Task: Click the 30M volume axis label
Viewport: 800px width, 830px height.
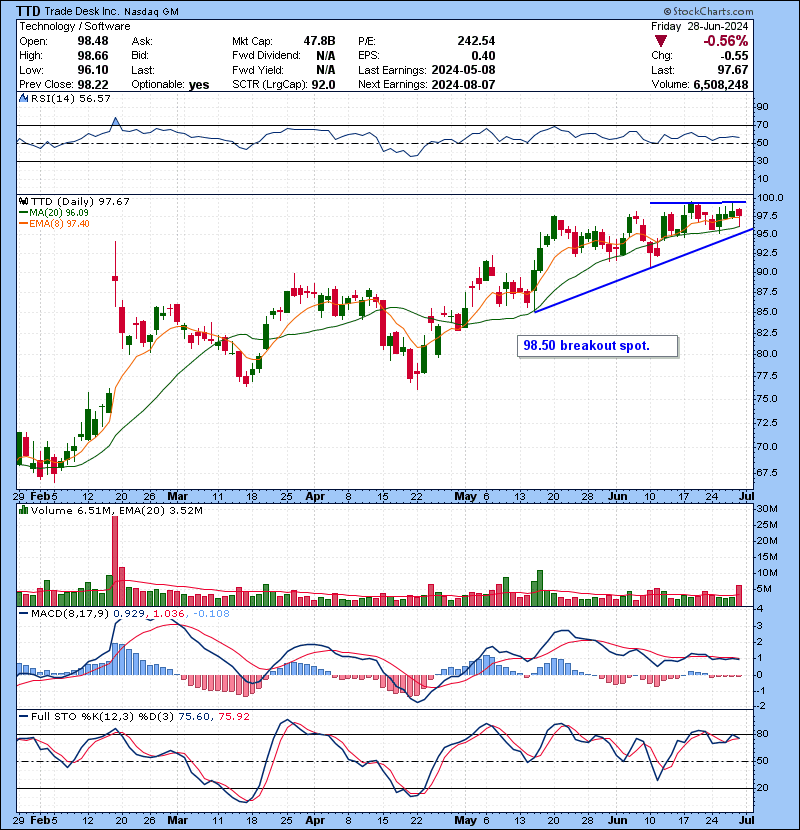Action: tap(767, 509)
